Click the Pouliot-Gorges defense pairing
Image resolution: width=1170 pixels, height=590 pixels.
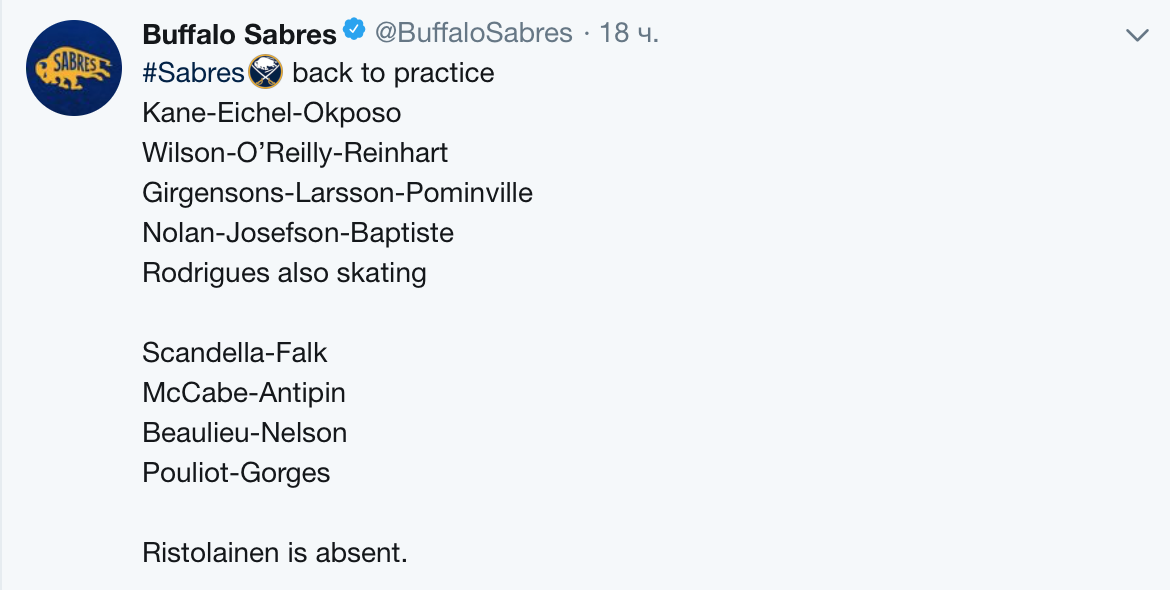236,473
